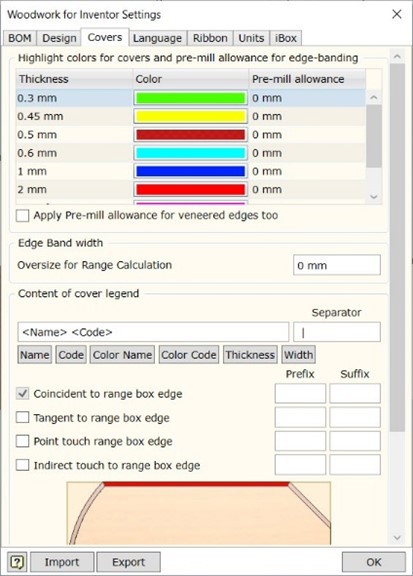Select the 0.45 mm thickness cell

click(x=74, y=116)
